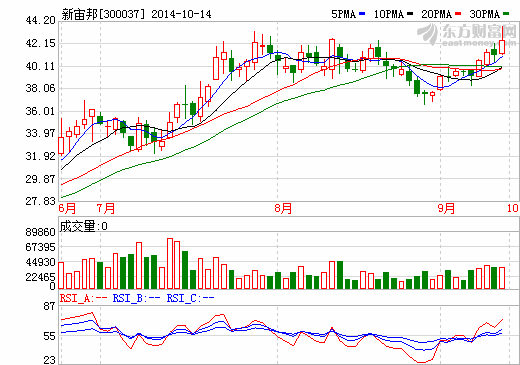The height and width of the screenshot is (365, 520).
Task: Click the eastmoney watermark logo
Action: coord(466,34)
